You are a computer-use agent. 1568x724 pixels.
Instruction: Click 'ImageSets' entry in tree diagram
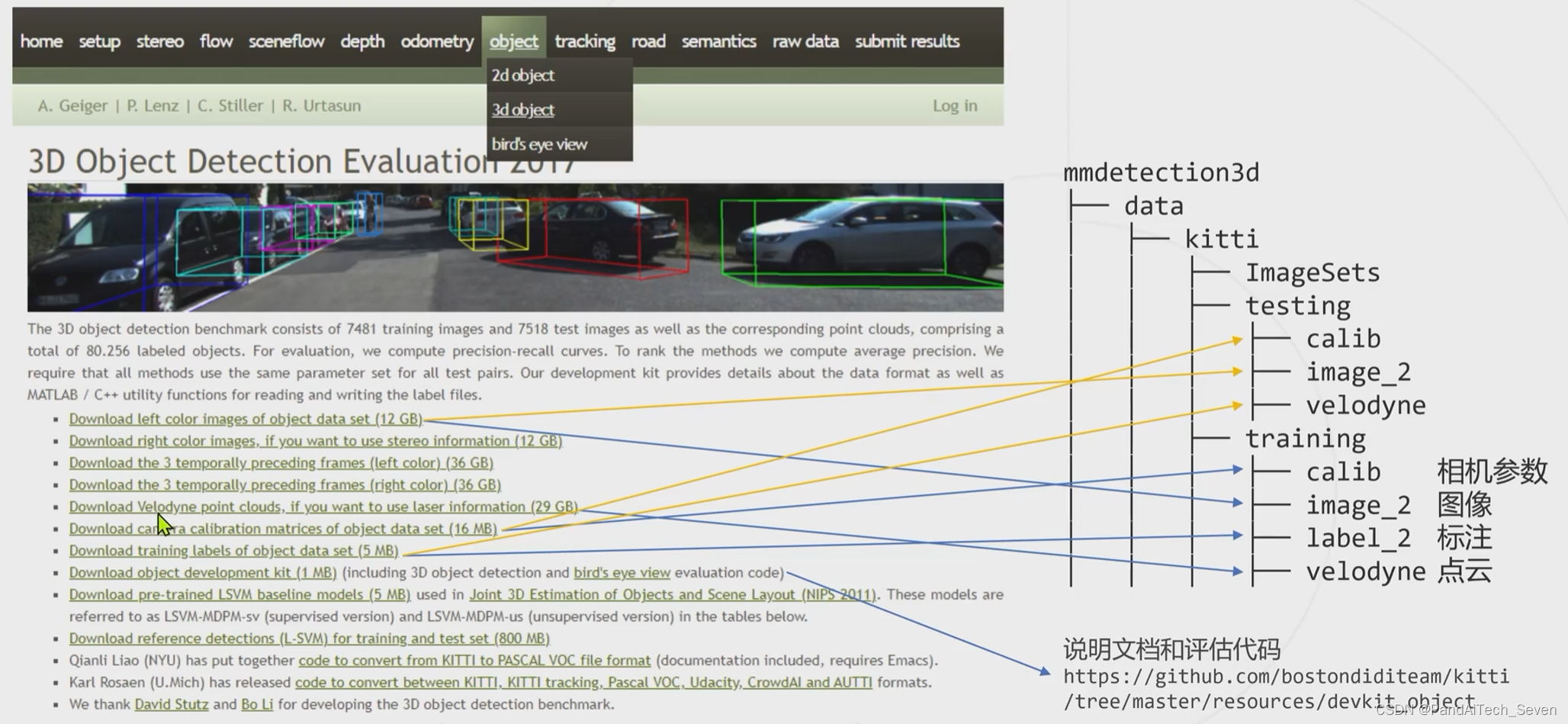click(1313, 272)
